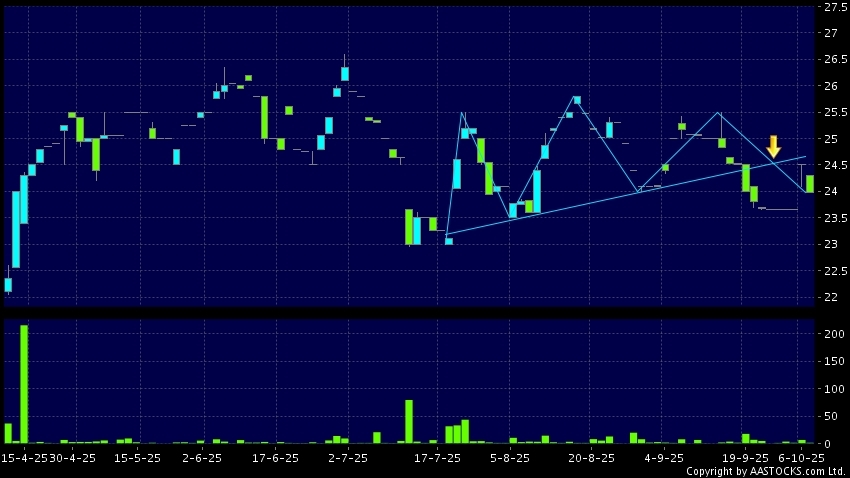Screen dimensions: 850x478
Task: Click the rising trendline's left starting point
Action: [x=445, y=234]
